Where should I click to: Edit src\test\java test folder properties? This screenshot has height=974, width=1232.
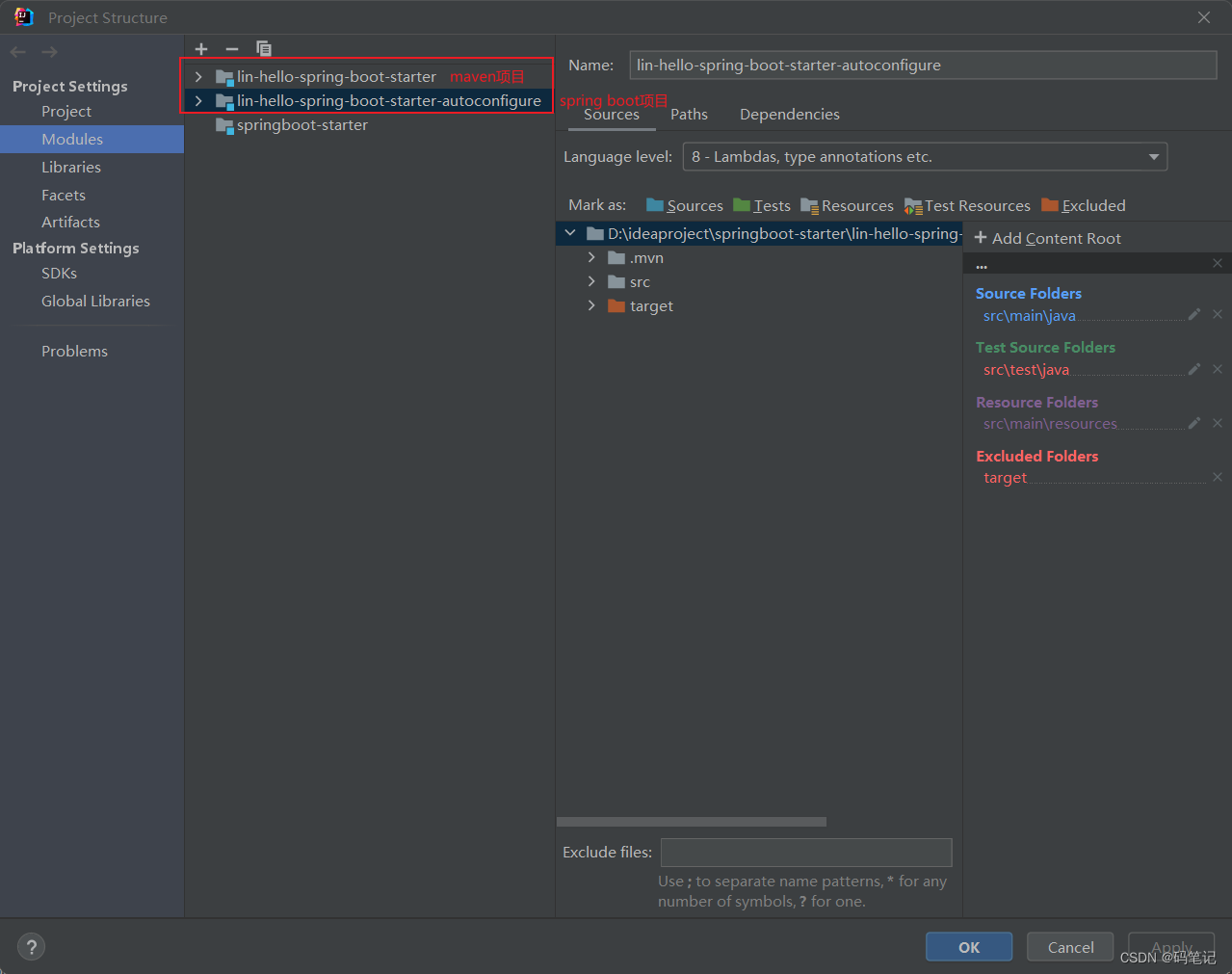[x=1194, y=369]
